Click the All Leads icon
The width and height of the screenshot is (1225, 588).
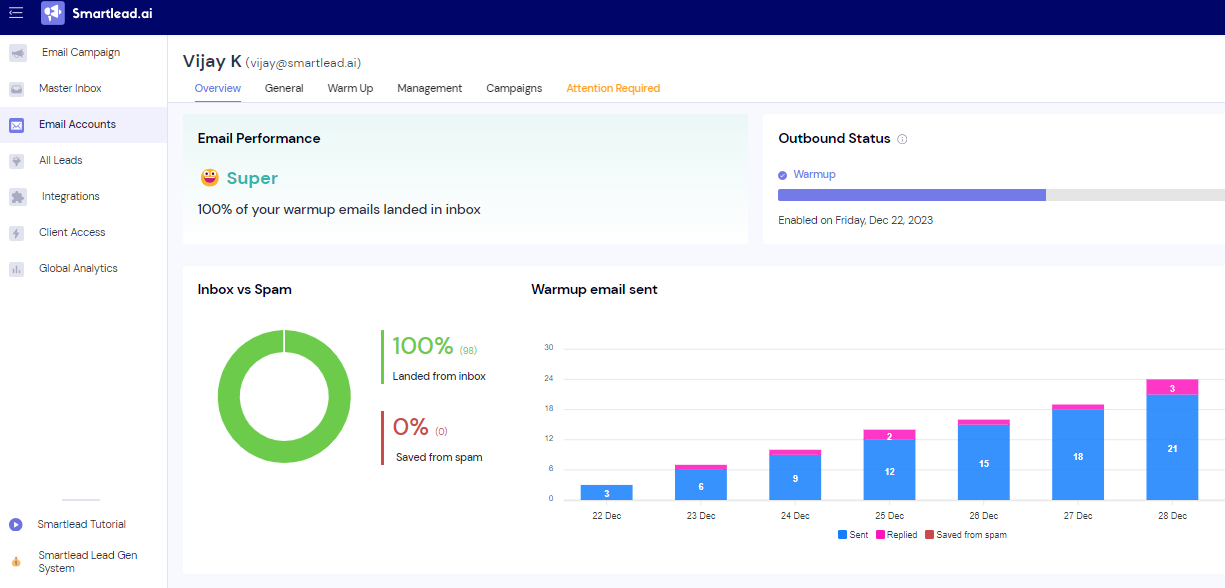click(x=17, y=161)
